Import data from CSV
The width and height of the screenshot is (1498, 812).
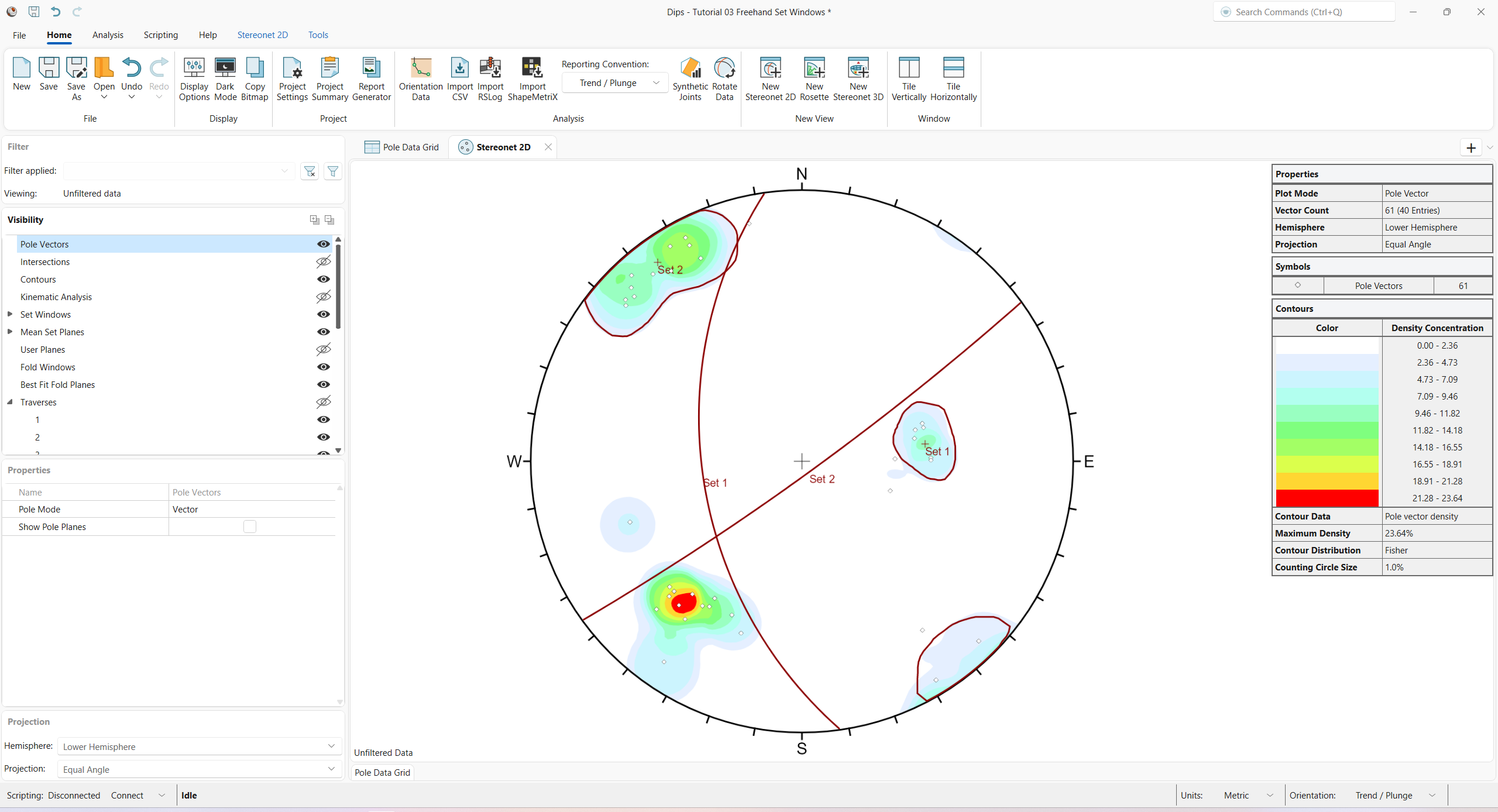pyautogui.click(x=460, y=78)
